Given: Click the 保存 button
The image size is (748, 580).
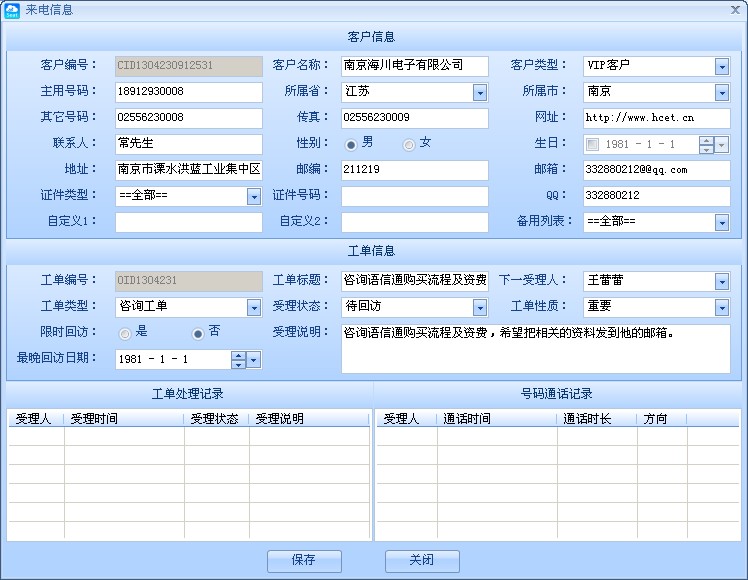Looking at the screenshot, I should click(304, 561).
